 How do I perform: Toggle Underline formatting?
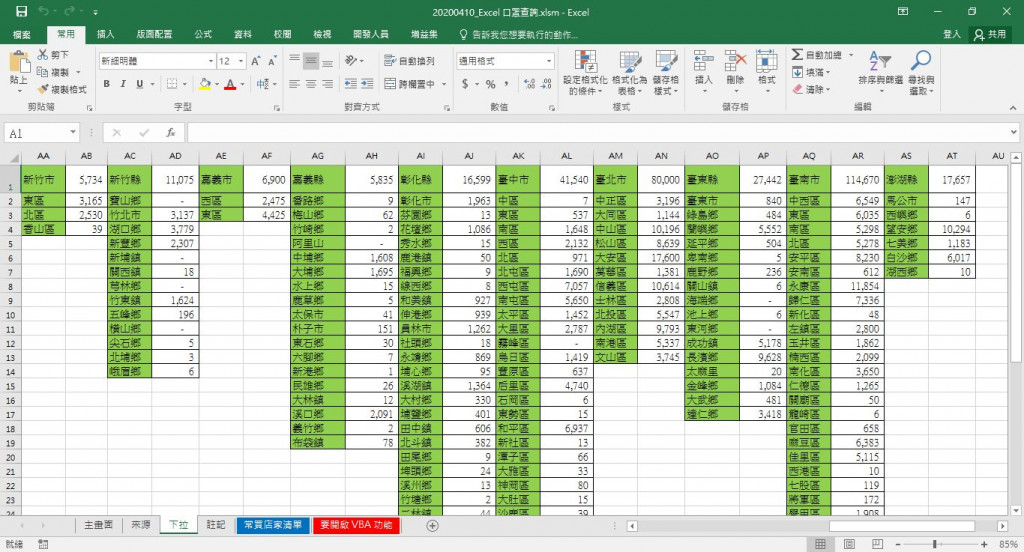pyautogui.click(x=139, y=84)
